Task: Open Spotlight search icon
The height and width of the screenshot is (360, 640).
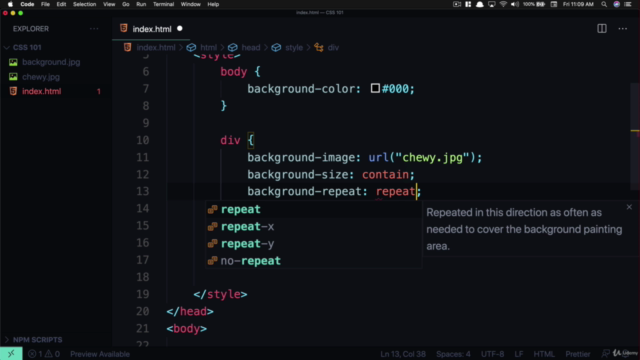Action: [604, 4]
